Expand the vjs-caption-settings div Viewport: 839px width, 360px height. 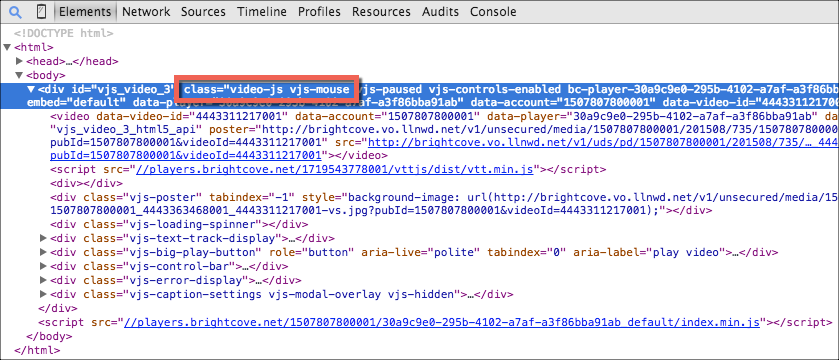pos(44,294)
